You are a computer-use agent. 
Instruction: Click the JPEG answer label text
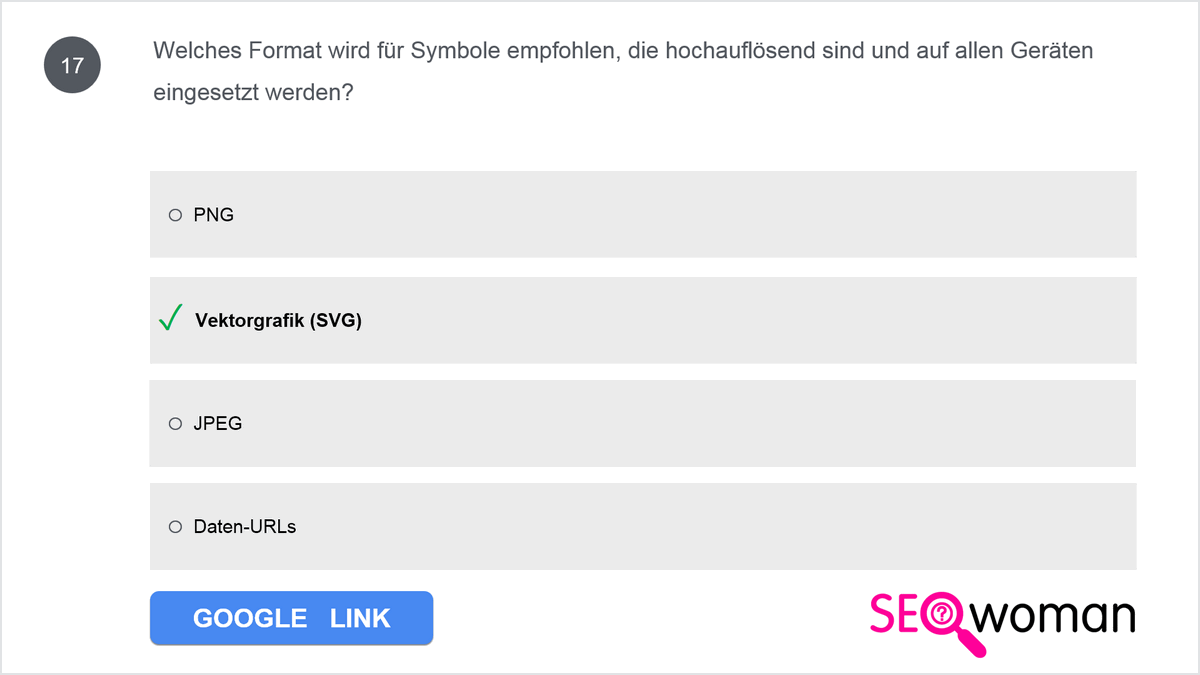click(217, 424)
